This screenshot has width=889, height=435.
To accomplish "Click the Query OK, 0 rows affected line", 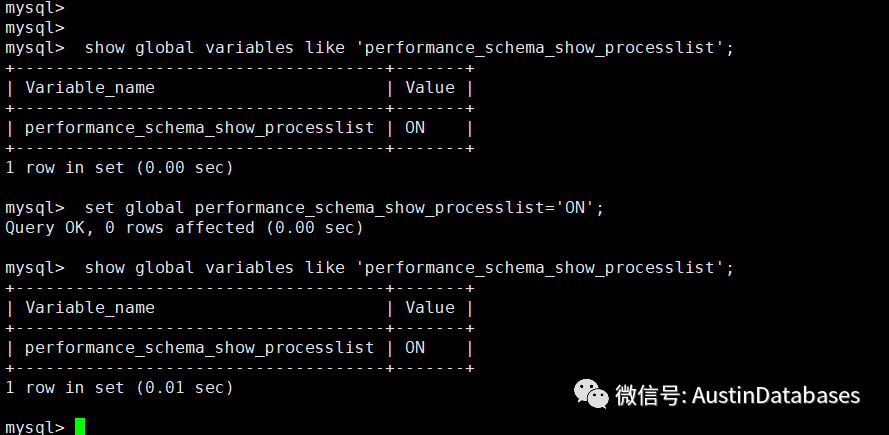I will coord(184,228).
